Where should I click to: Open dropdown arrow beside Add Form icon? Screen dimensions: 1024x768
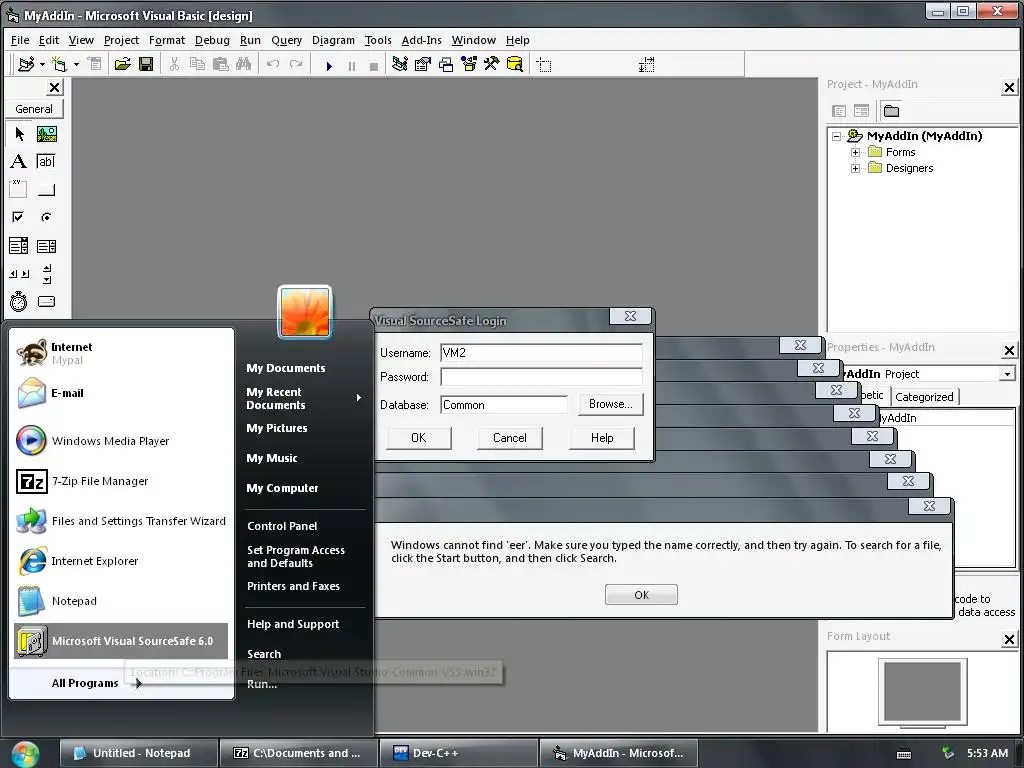pos(76,64)
